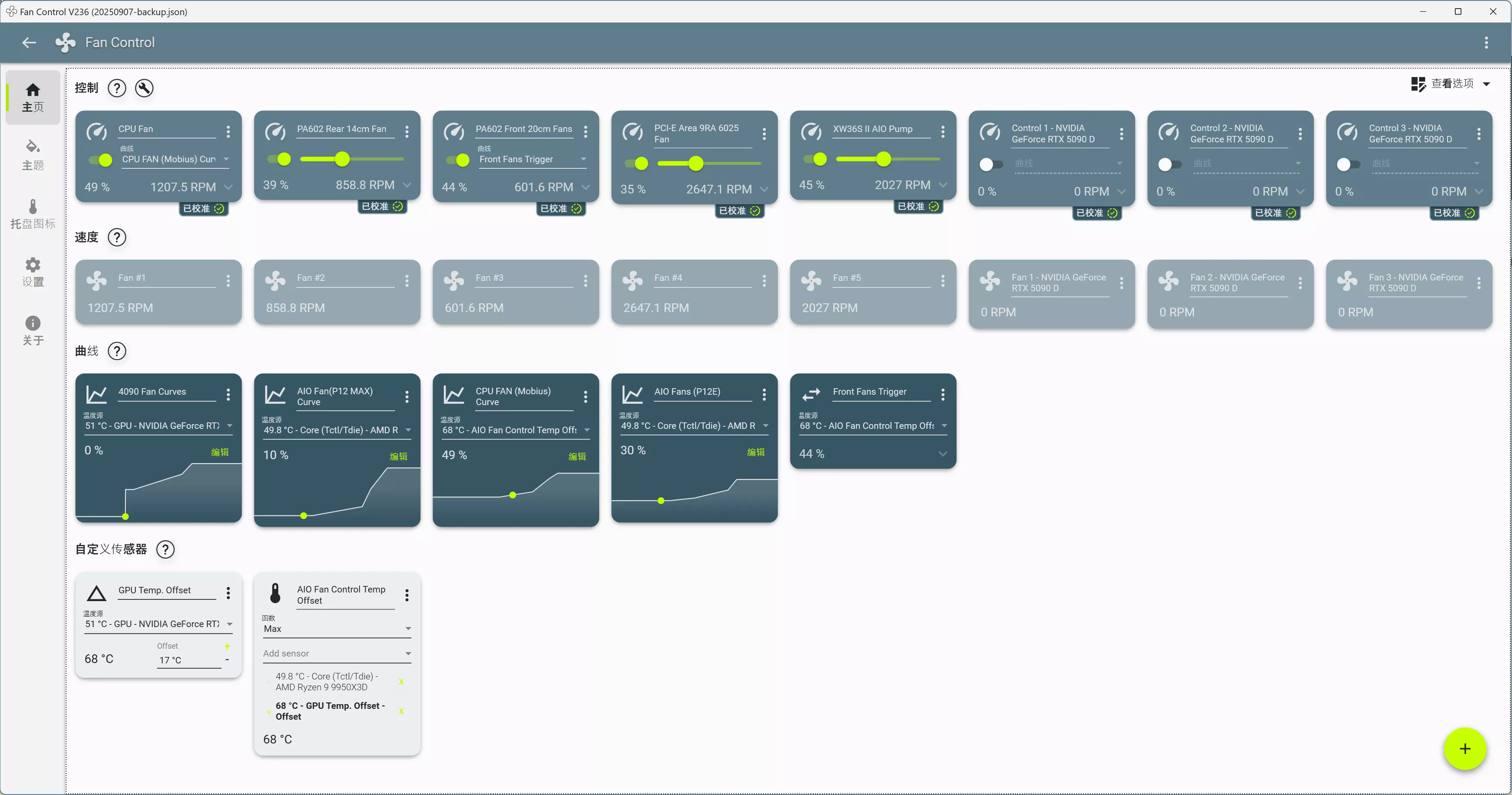Click the help icon beside 速度 heading
This screenshot has width=1512, height=795.
click(117, 237)
